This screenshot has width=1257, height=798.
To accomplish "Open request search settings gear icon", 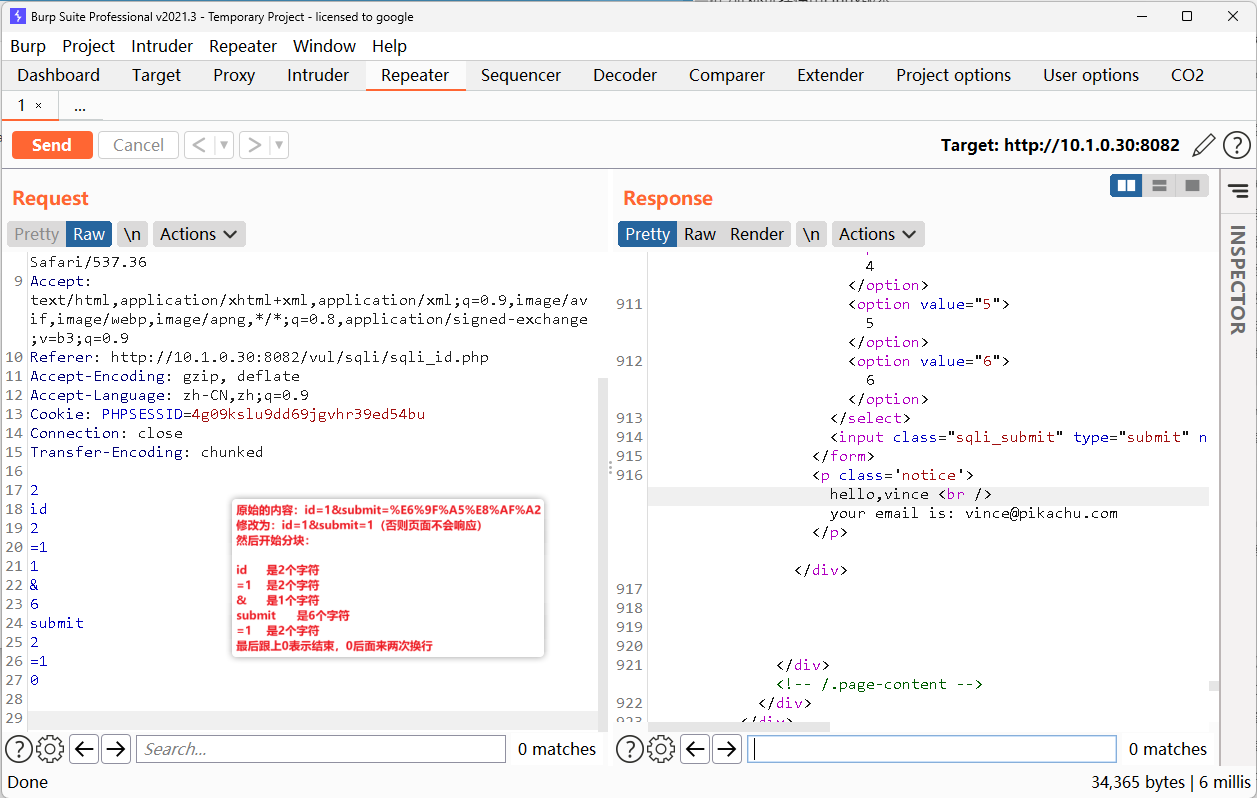I will 50,749.
